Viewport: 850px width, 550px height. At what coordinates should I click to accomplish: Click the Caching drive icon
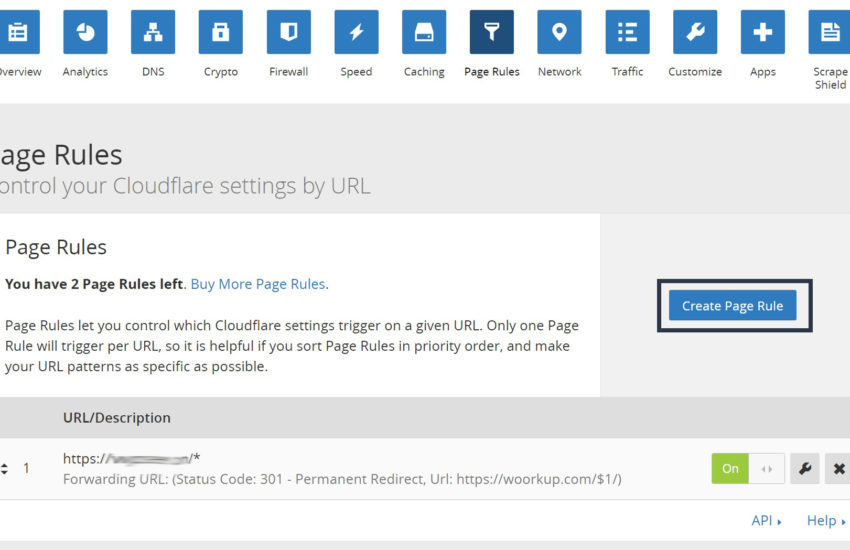coord(424,32)
